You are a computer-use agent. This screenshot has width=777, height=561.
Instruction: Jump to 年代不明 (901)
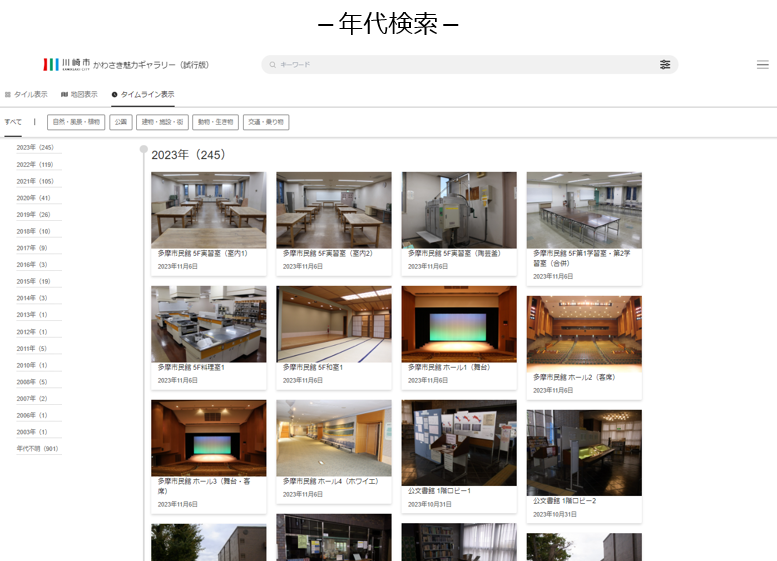click(x=38, y=449)
